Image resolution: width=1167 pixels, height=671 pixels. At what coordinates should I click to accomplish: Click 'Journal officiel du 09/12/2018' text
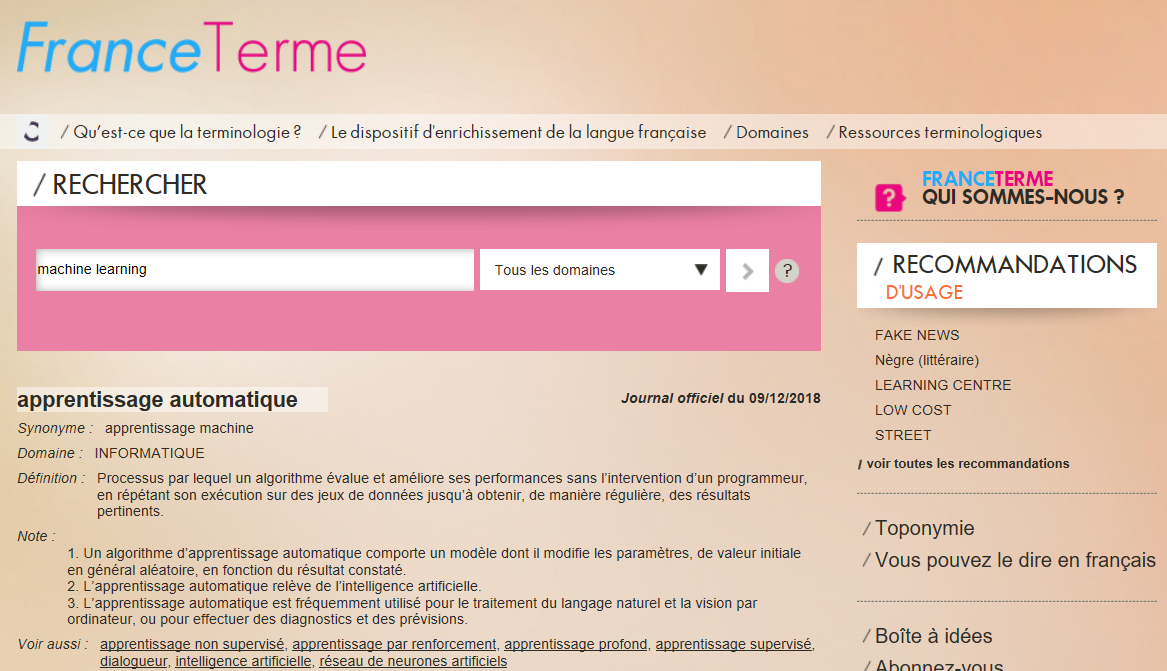pos(720,398)
